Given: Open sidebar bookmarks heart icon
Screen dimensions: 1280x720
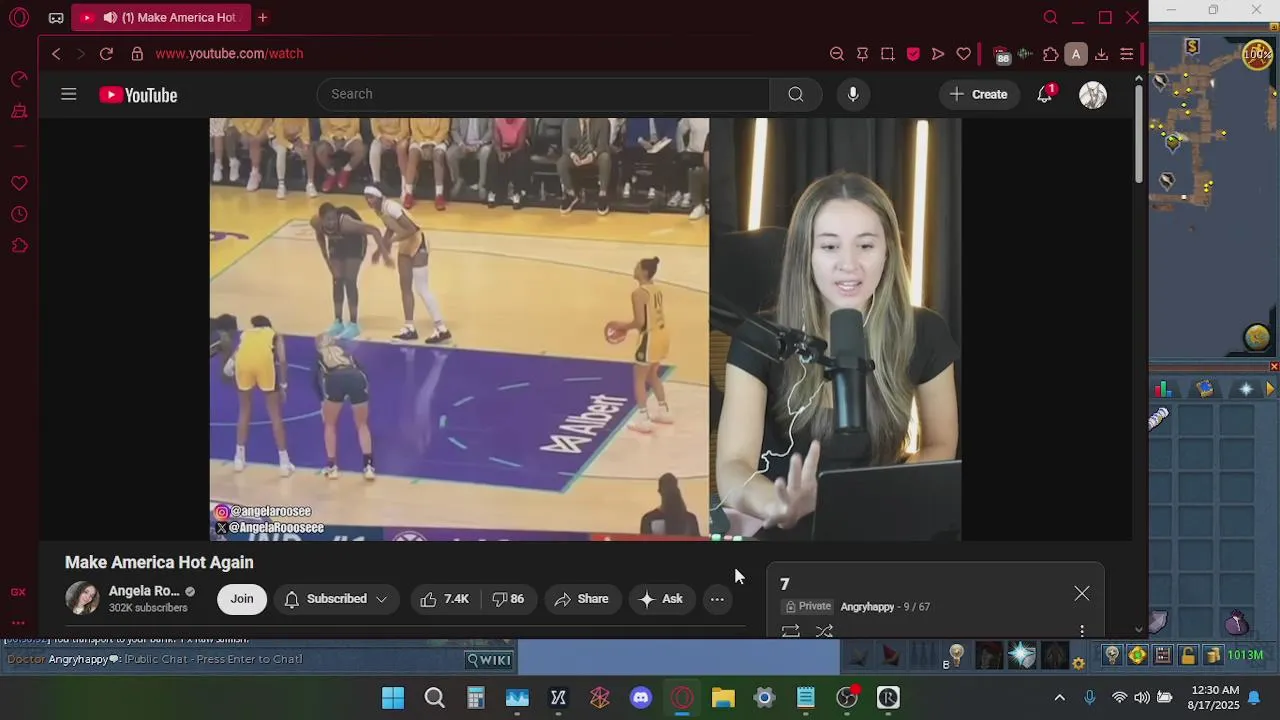Looking at the screenshot, I should 19,183.
